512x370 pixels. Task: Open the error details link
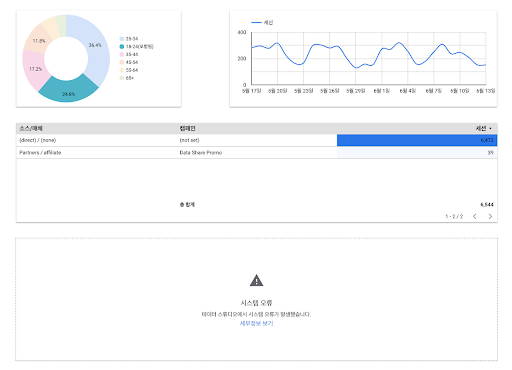(256, 323)
